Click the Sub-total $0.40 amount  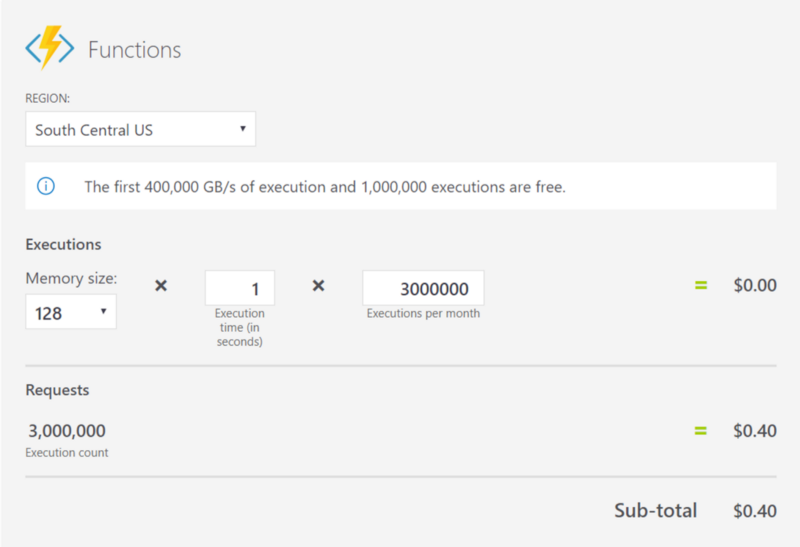click(754, 511)
